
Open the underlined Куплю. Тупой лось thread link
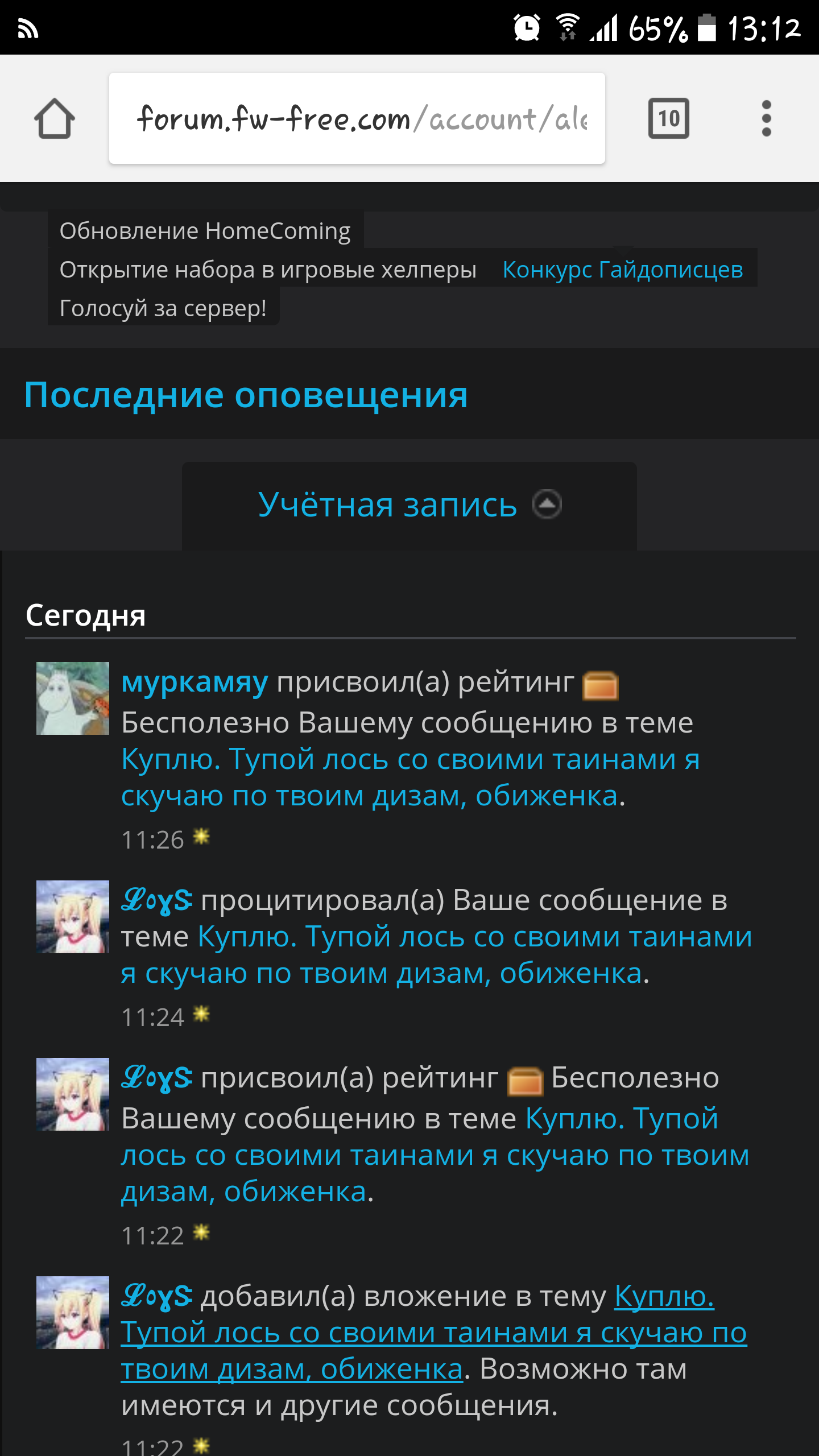click(433, 1332)
